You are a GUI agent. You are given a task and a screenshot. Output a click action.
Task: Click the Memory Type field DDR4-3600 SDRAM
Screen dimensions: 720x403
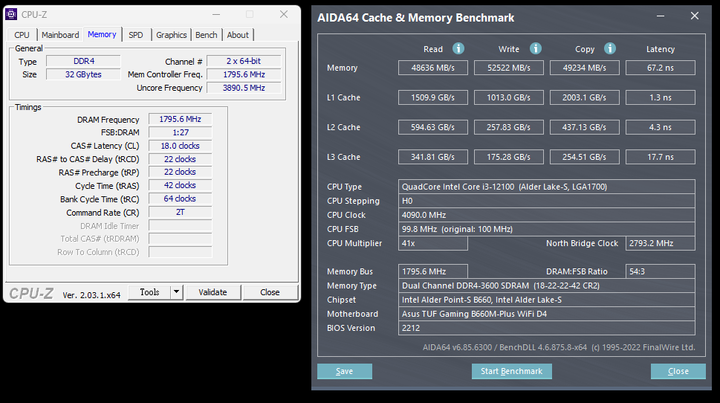546,285
